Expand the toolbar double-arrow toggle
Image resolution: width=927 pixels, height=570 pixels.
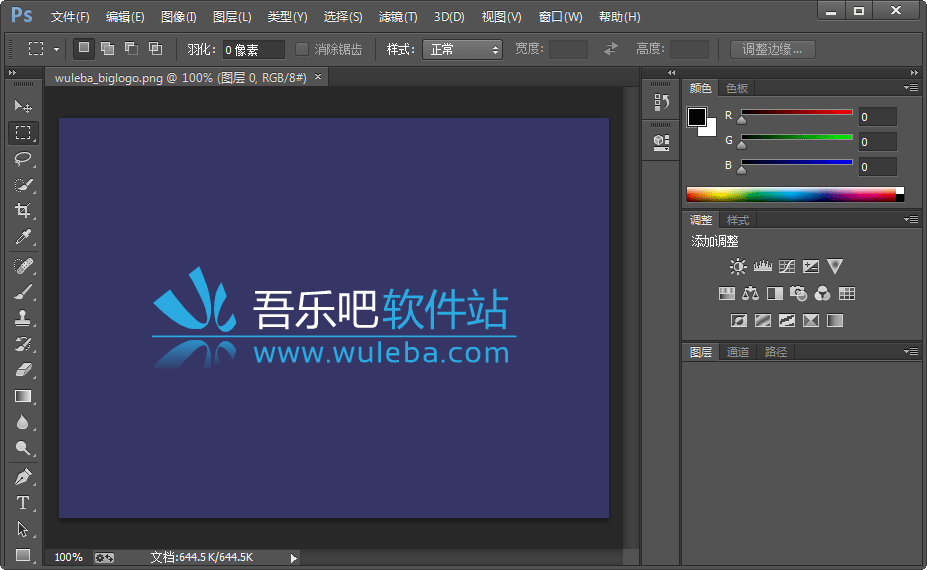click(x=12, y=72)
